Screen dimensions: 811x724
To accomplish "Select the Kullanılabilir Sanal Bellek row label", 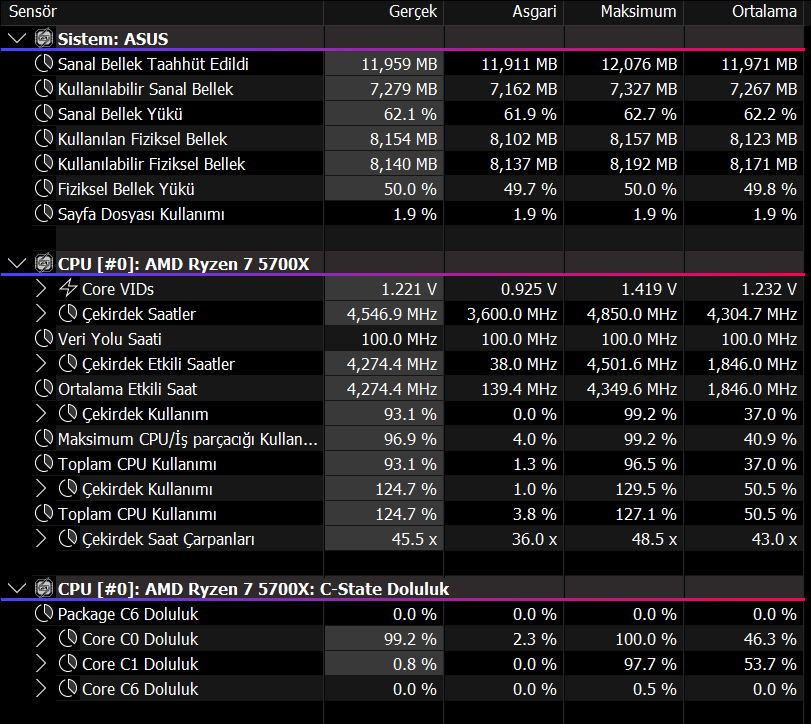I will (x=145, y=89).
